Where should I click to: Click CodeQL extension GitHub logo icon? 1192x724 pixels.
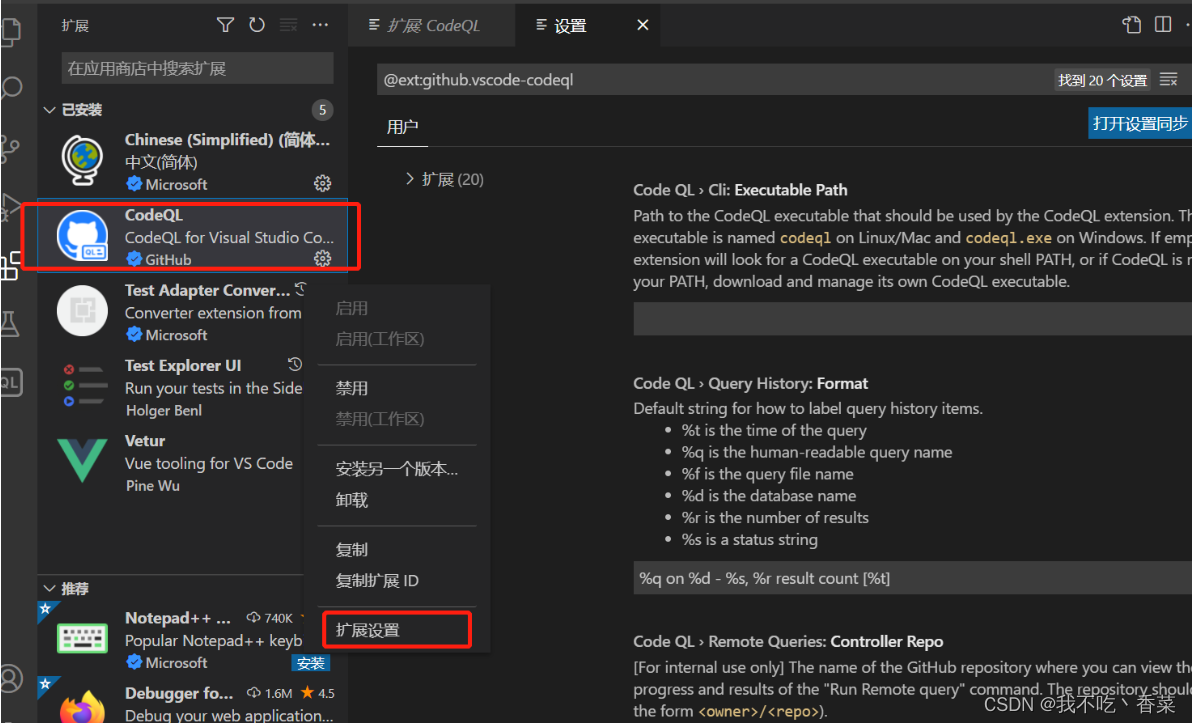click(82, 236)
